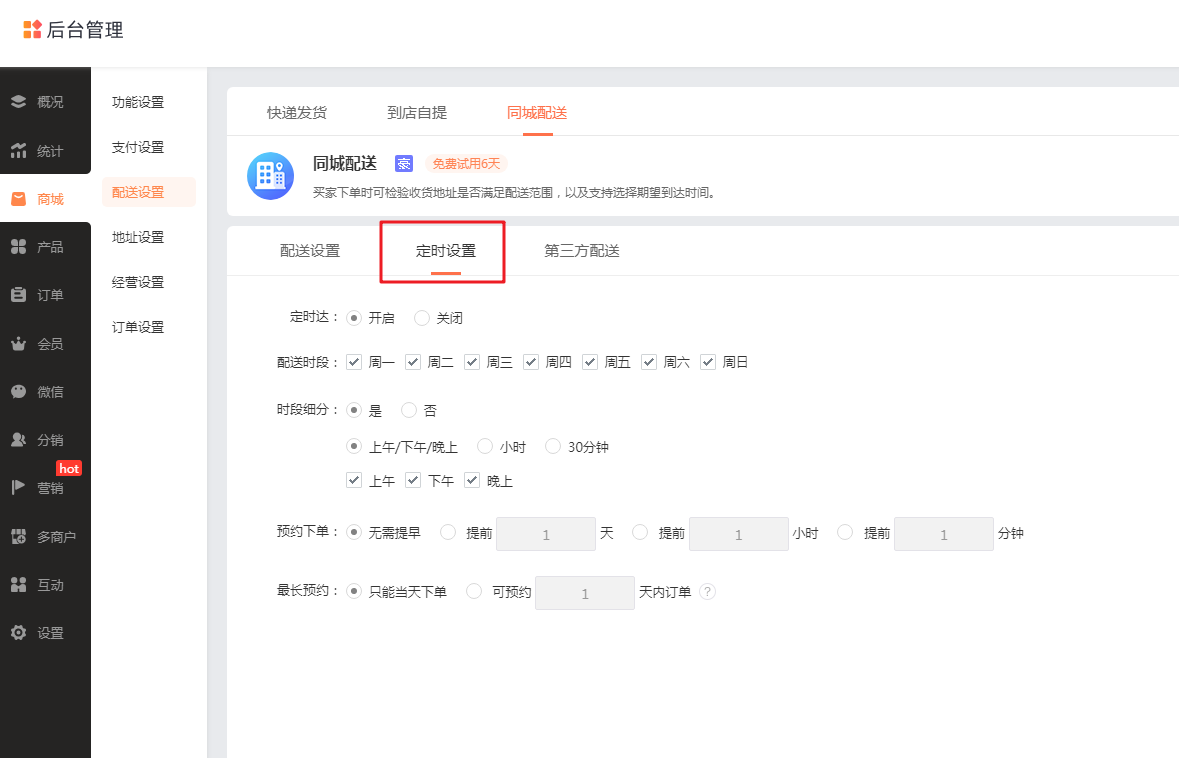The width and height of the screenshot is (1179, 758).
Task: Open 设置 gear icon in sidebar
Action: click(x=19, y=632)
